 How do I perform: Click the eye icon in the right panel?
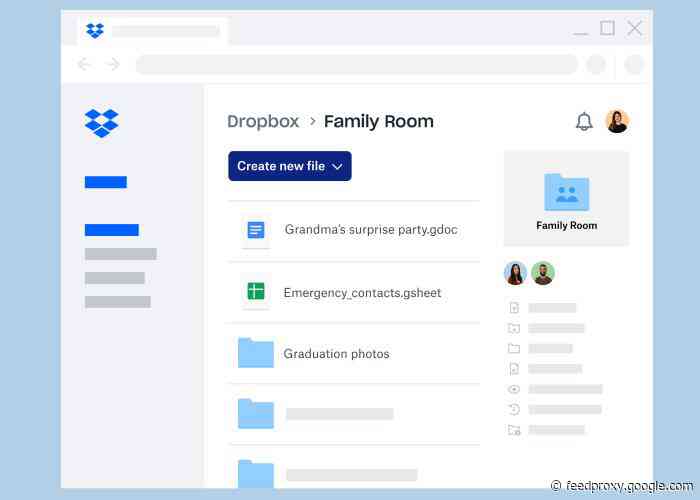(x=514, y=389)
